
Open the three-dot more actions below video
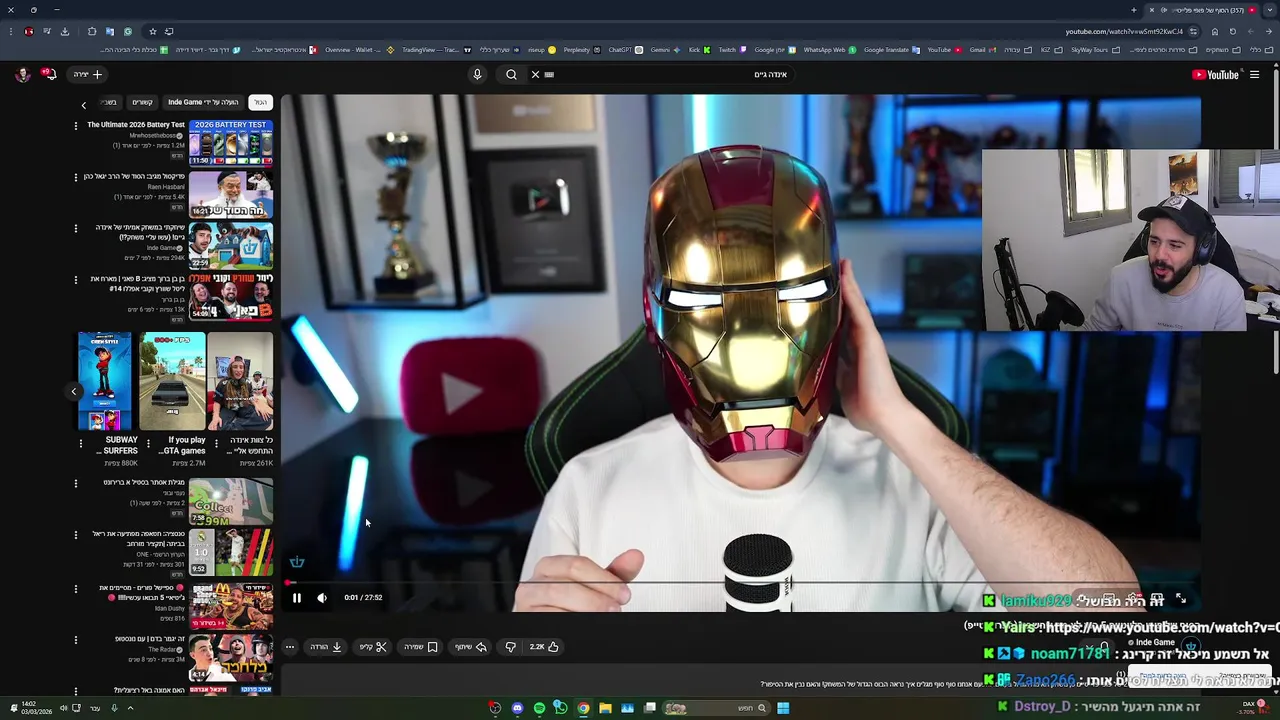click(290, 647)
